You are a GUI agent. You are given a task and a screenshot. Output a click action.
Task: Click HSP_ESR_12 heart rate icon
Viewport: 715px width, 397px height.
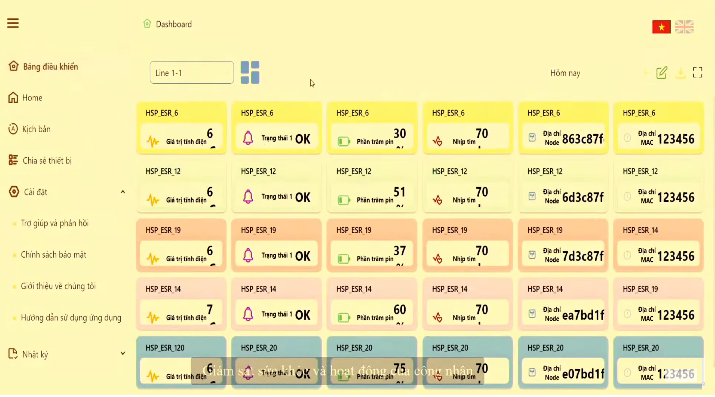(x=438, y=200)
